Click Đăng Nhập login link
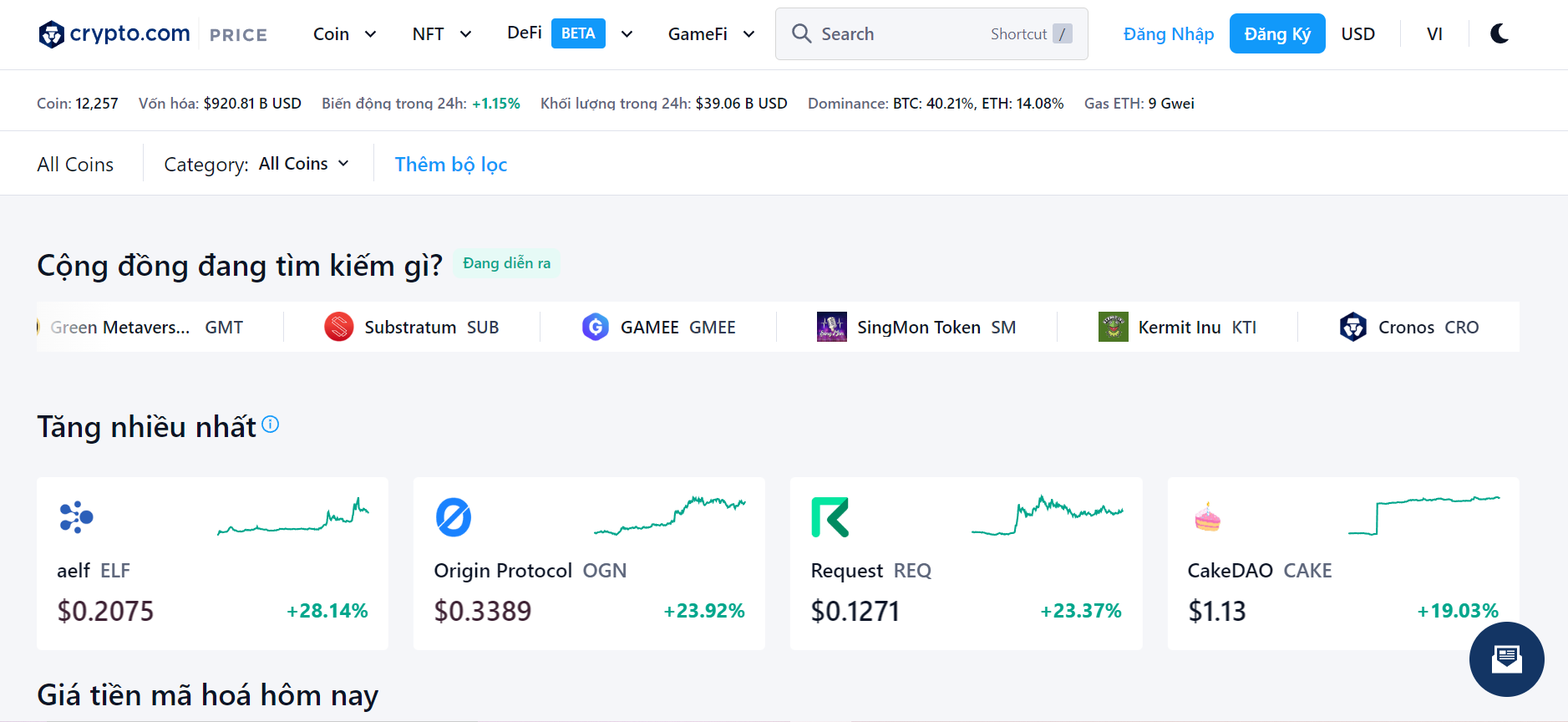The image size is (1568, 722). pyautogui.click(x=1169, y=34)
